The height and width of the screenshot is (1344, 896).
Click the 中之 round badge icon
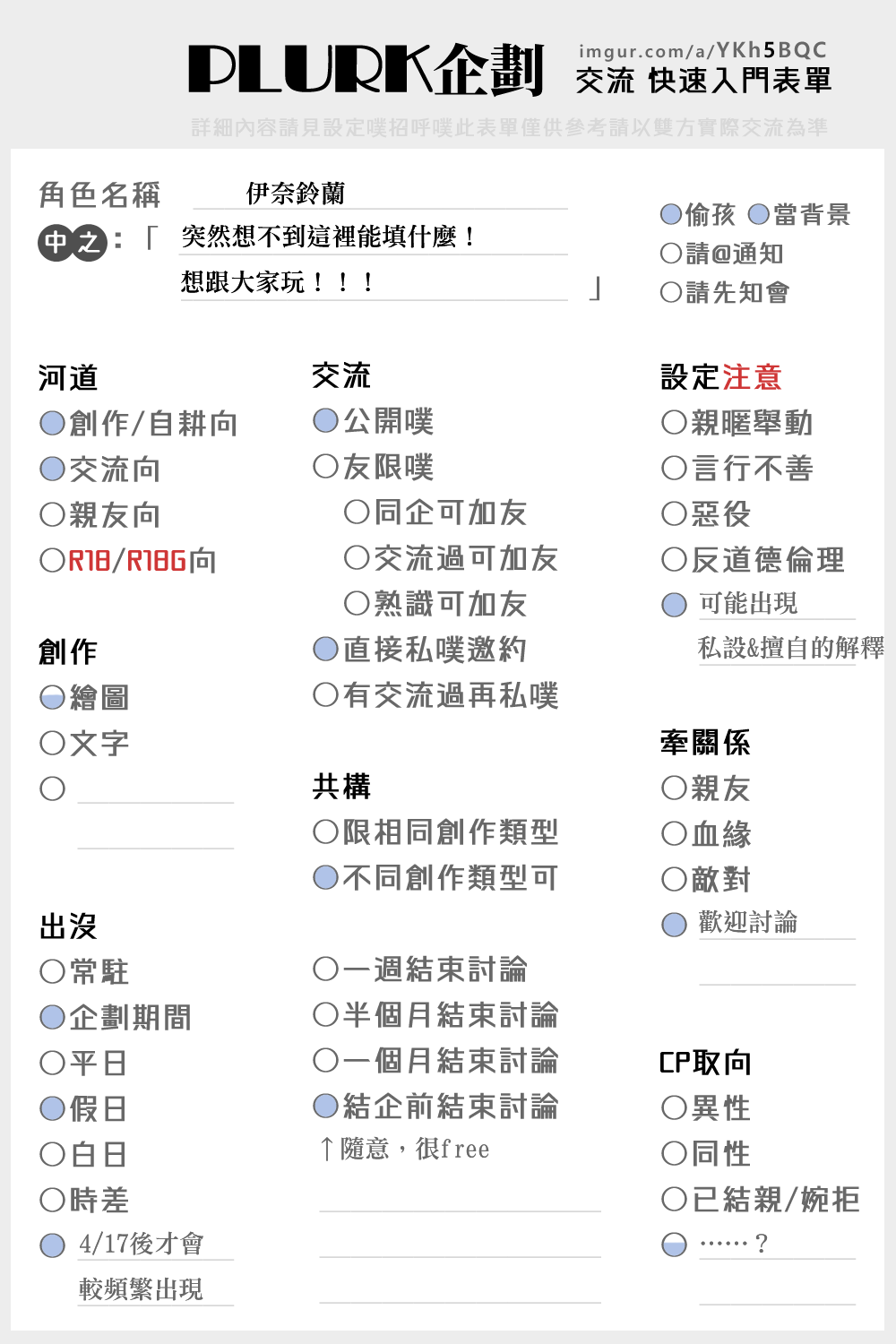click(x=73, y=242)
